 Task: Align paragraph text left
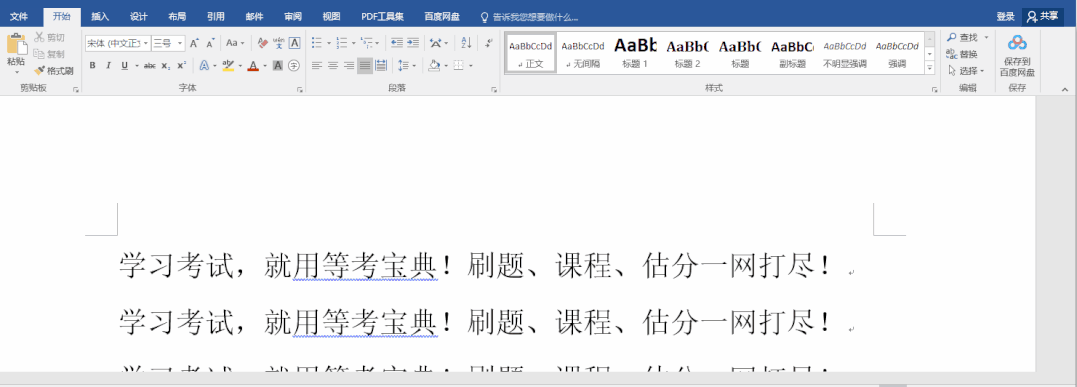click(x=317, y=66)
